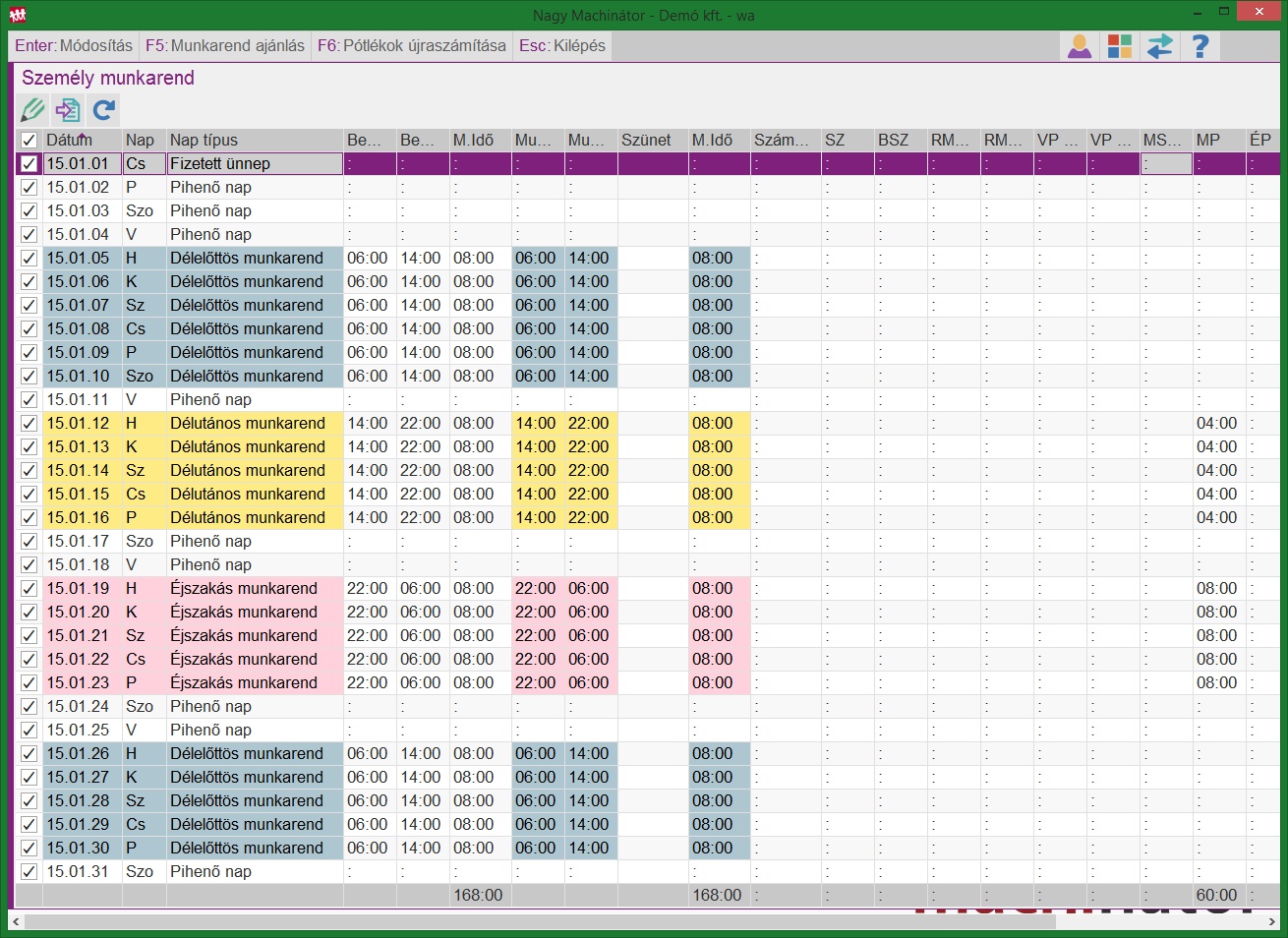
Task: Toggle the checkbox for row 15.01.31
Action: click(29, 872)
